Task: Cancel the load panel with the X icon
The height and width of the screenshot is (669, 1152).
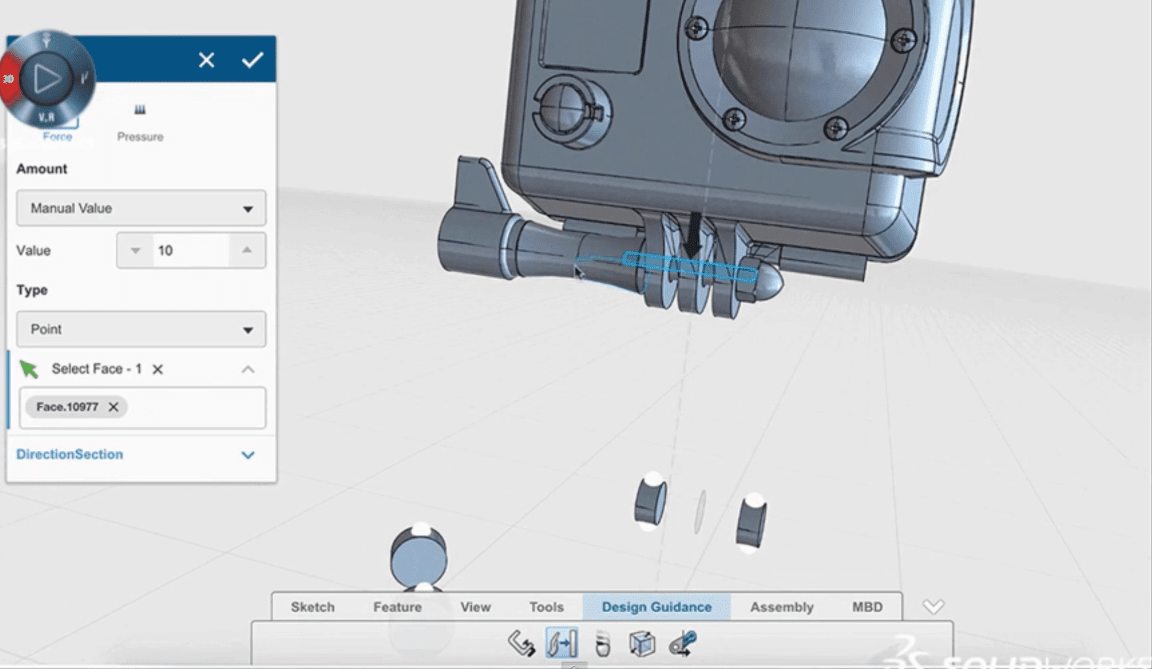Action: (206, 60)
